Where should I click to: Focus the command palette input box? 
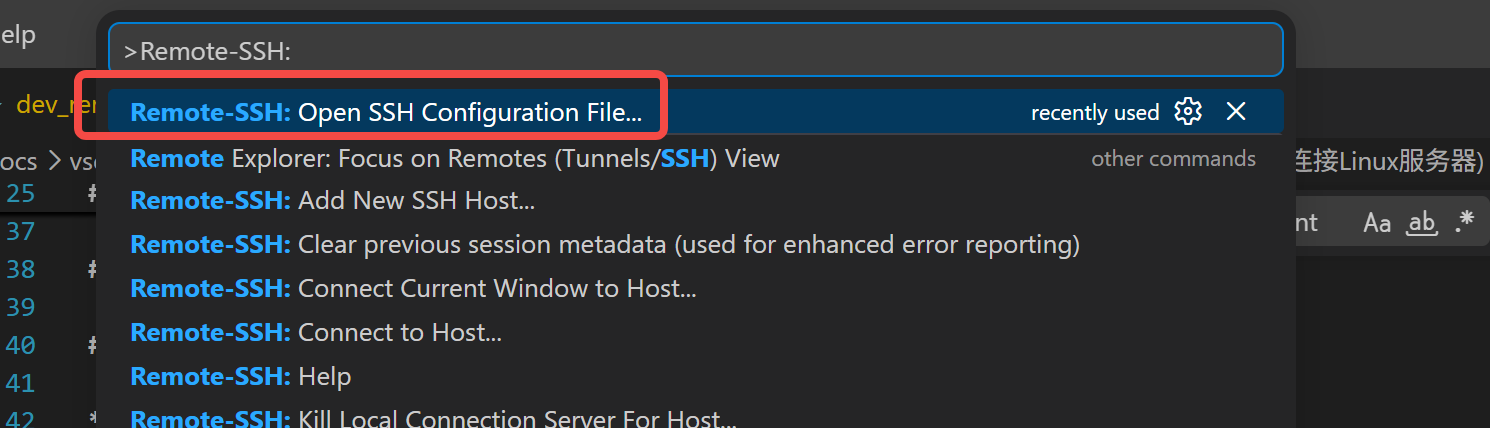click(x=695, y=50)
